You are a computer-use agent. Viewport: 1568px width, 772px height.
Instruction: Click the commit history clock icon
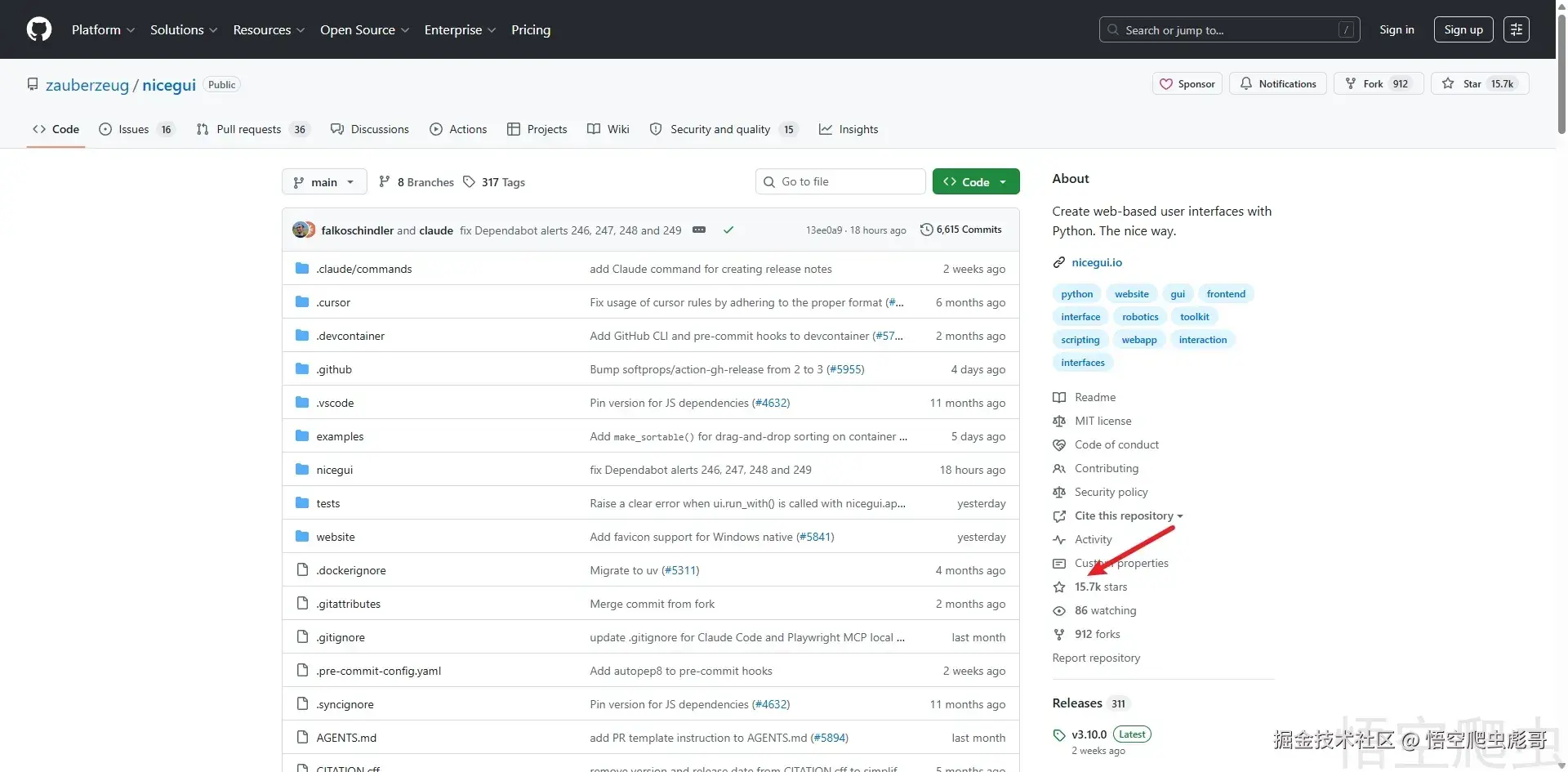click(926, 230)
